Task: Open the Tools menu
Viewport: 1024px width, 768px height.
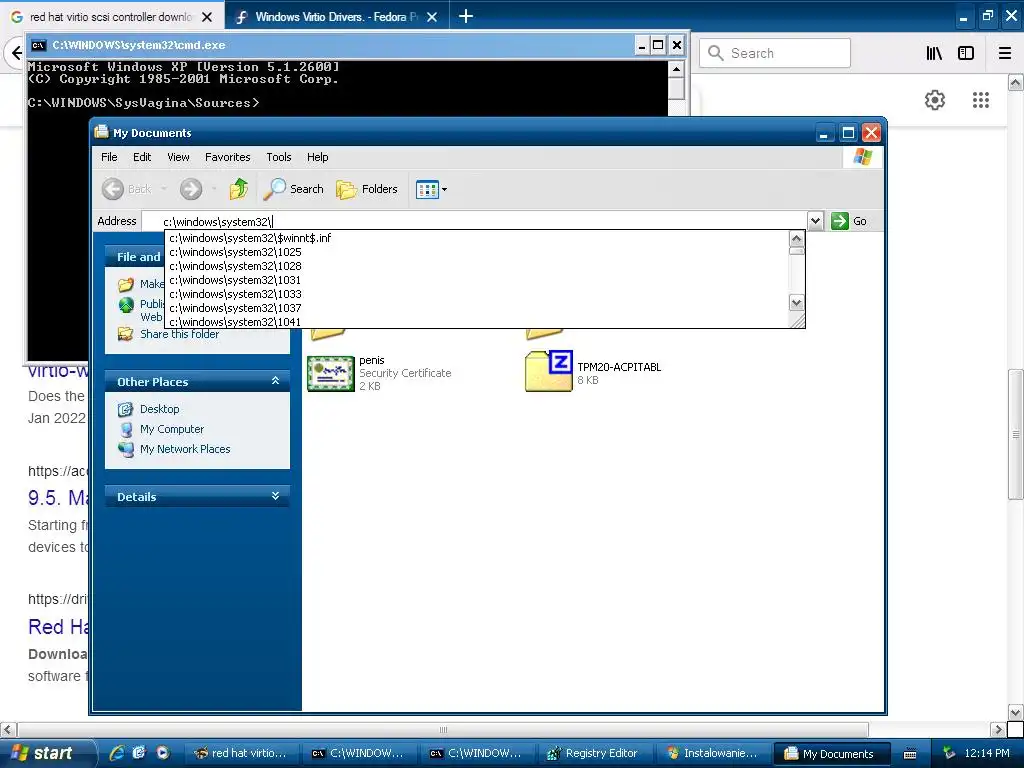Action: [x=279, y=157]
